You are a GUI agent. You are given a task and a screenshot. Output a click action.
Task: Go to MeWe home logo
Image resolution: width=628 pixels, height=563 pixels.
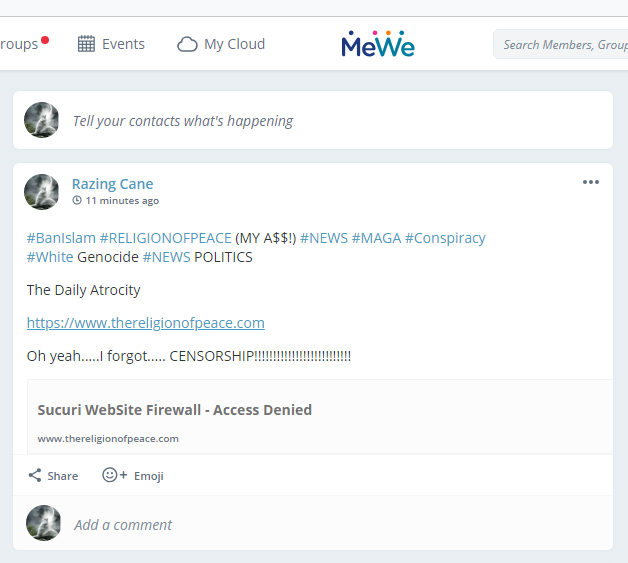378,44
